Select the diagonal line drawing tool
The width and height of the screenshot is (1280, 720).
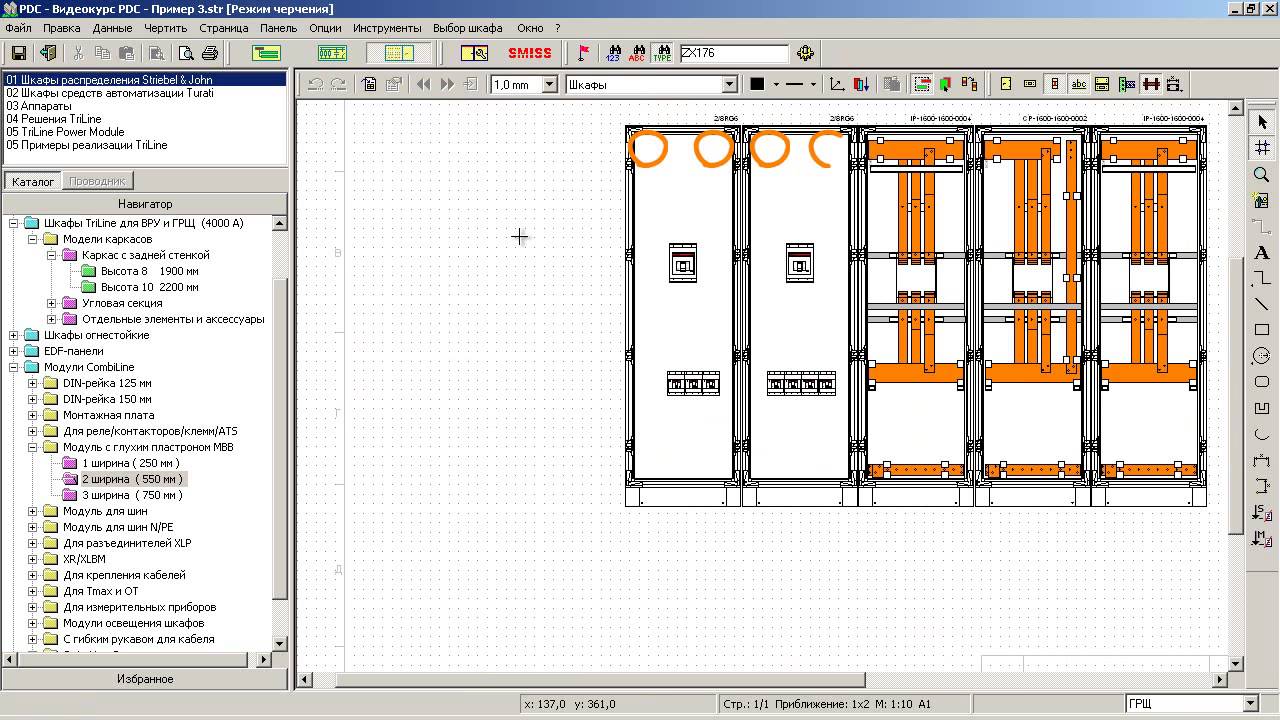(1262, 304)
